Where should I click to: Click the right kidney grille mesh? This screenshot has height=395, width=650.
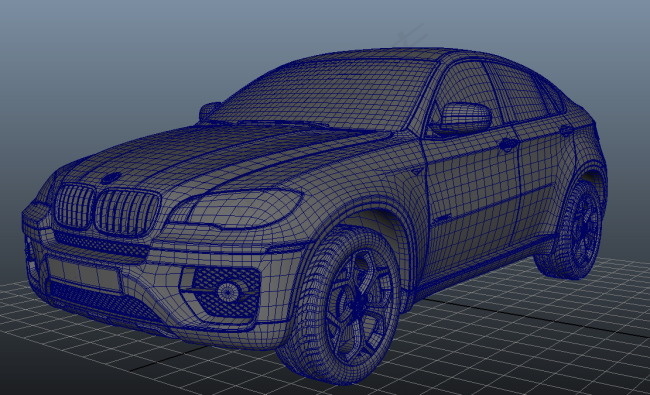click(x=127, y=213)
